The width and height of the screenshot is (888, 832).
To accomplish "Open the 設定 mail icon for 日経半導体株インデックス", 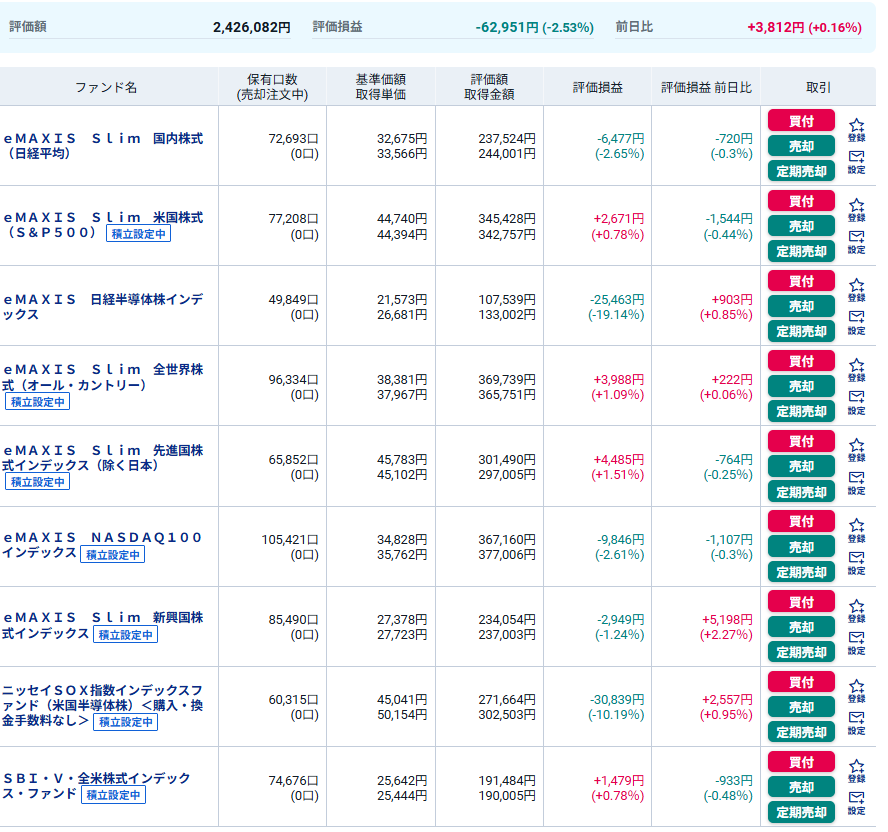I will click(x=857, y=322).
